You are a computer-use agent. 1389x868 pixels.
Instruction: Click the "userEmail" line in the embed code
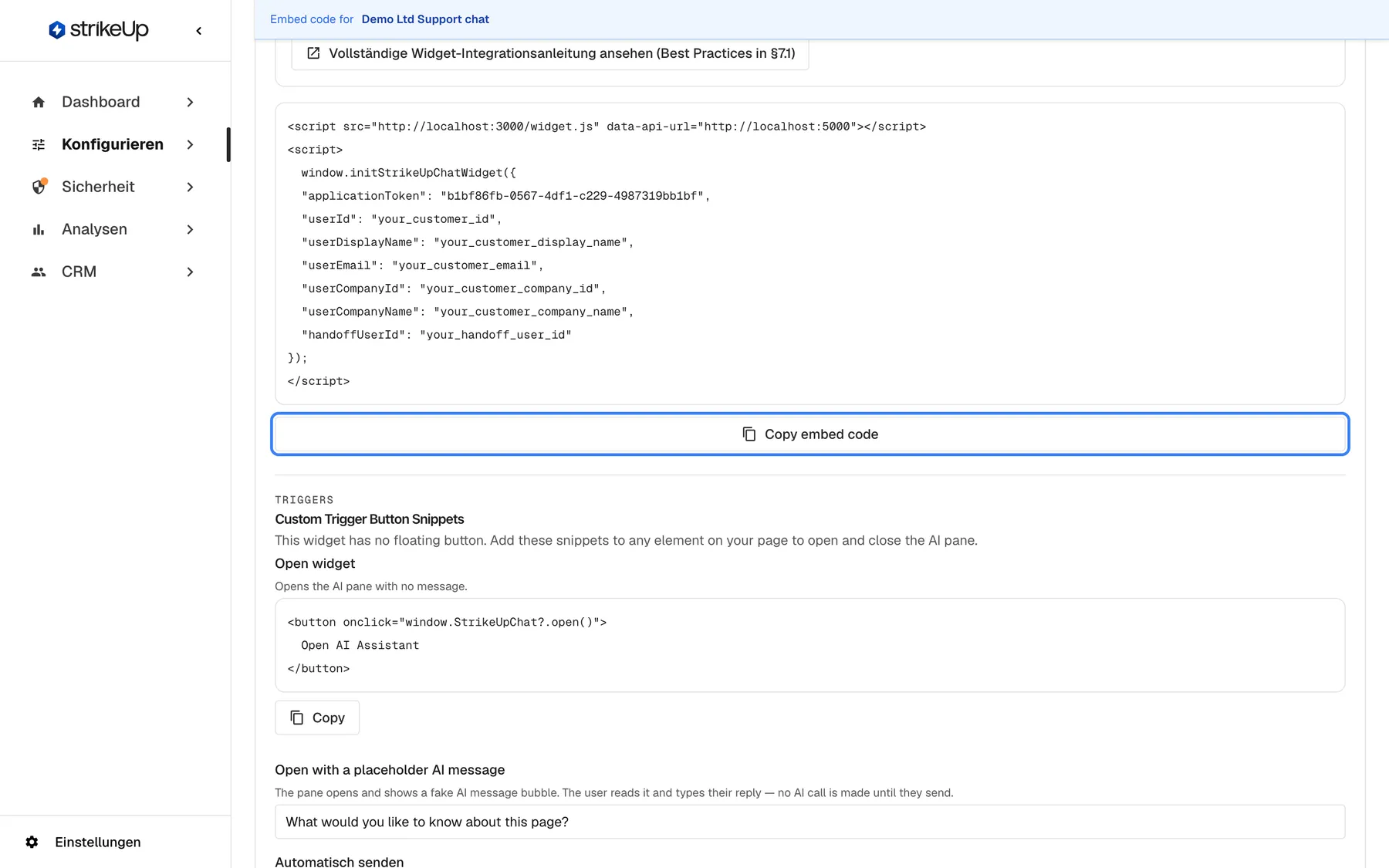(x=423, y=265)
